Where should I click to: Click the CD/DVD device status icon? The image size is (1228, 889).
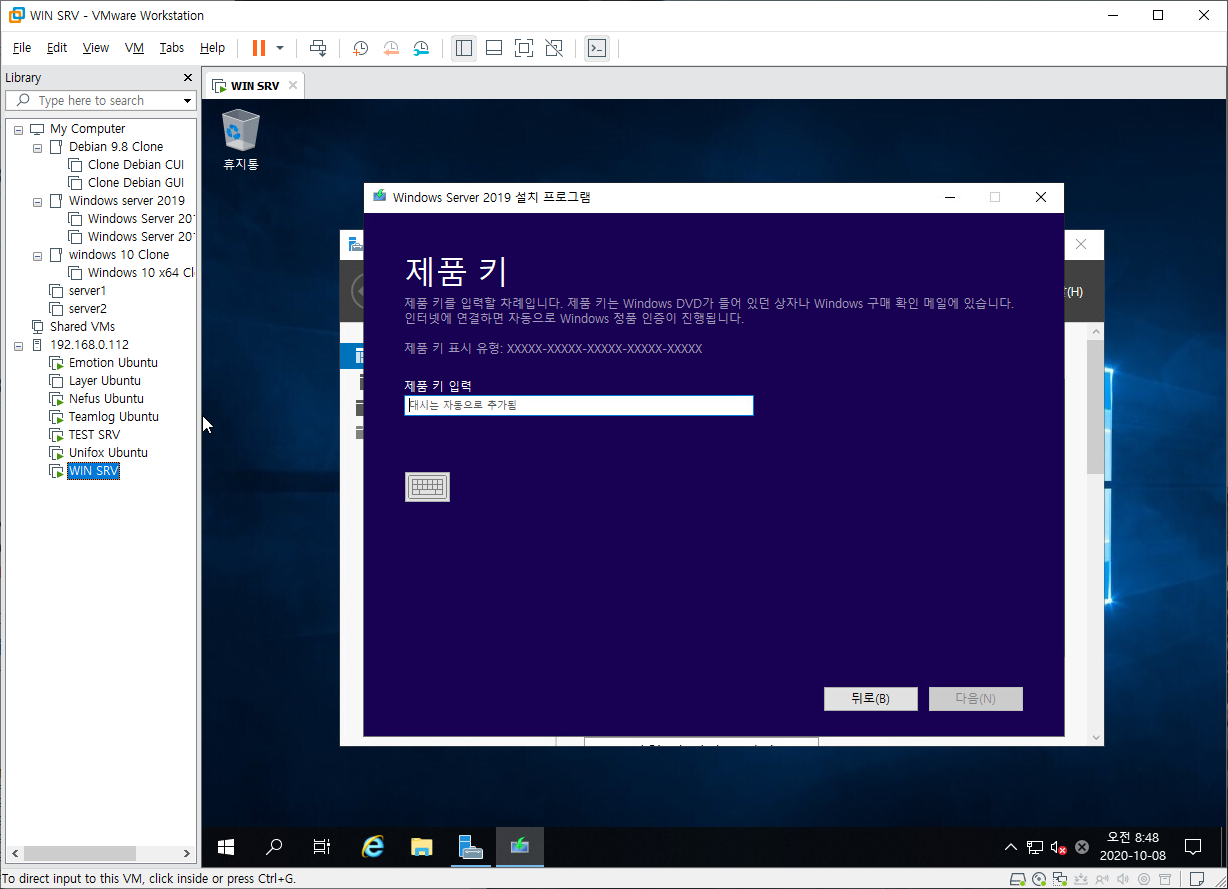[x=1039, y=880]
